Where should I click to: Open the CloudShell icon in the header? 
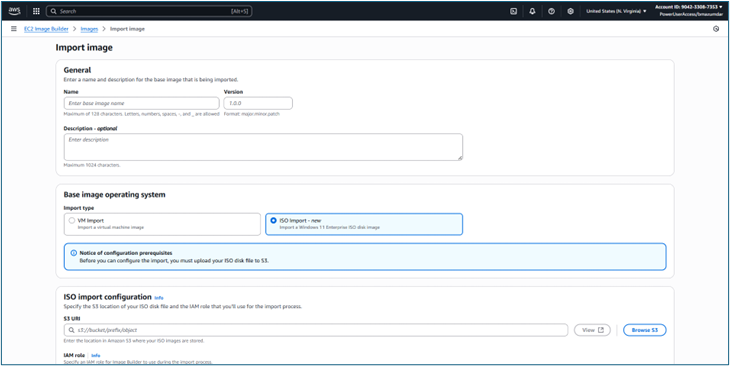(x=514, y=11)
